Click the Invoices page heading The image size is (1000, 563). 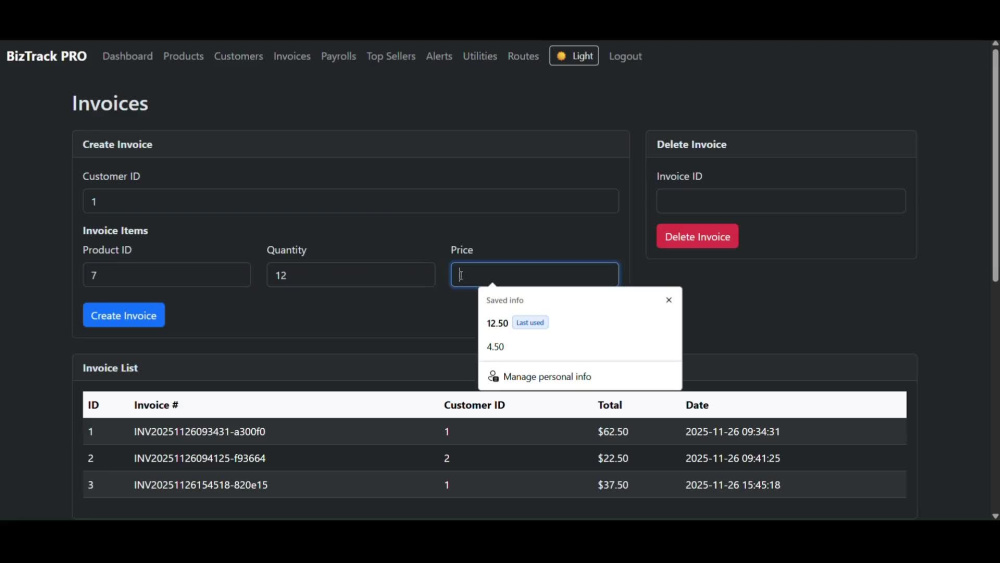110,103
